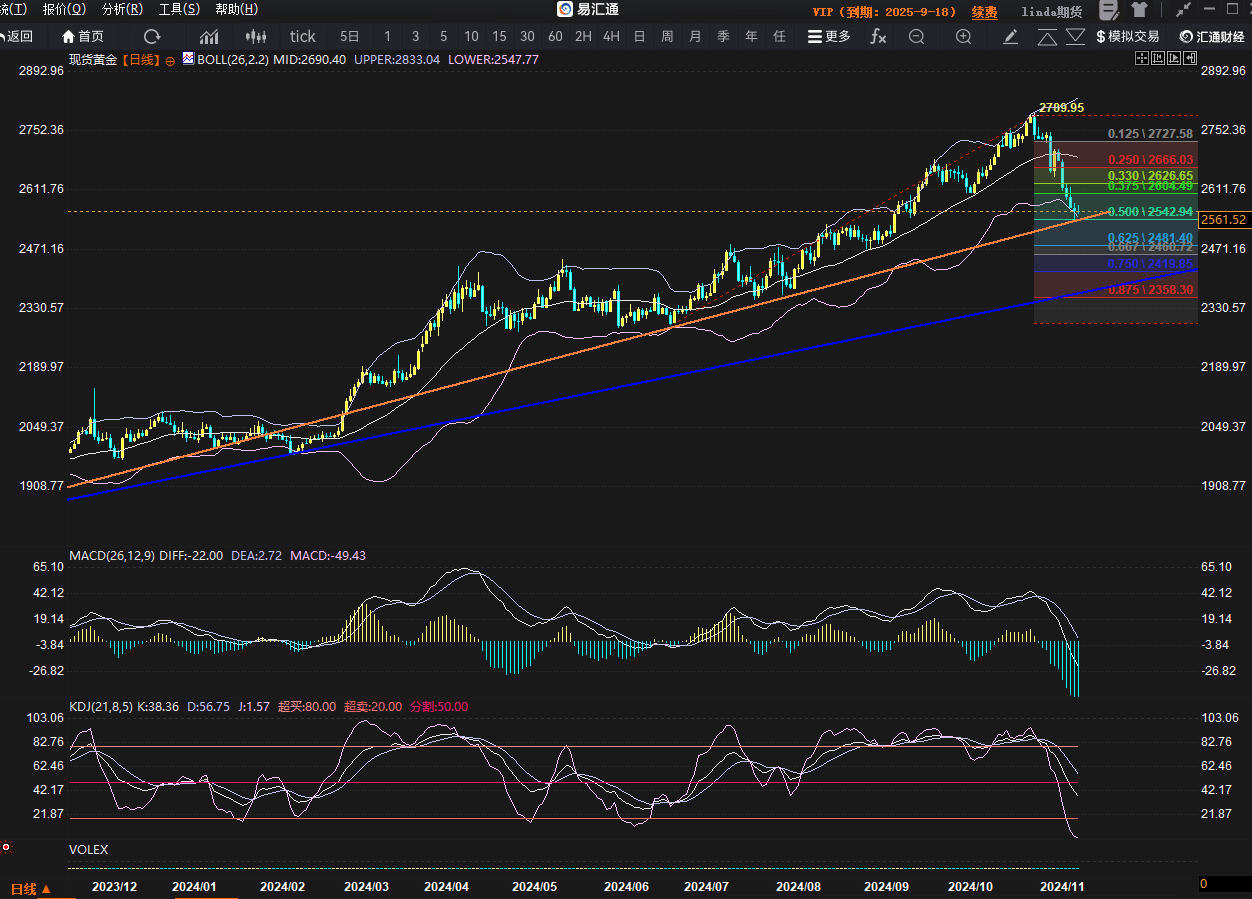Expand the 更多 timeframe list
The image size is (1252, 899).
829,36
